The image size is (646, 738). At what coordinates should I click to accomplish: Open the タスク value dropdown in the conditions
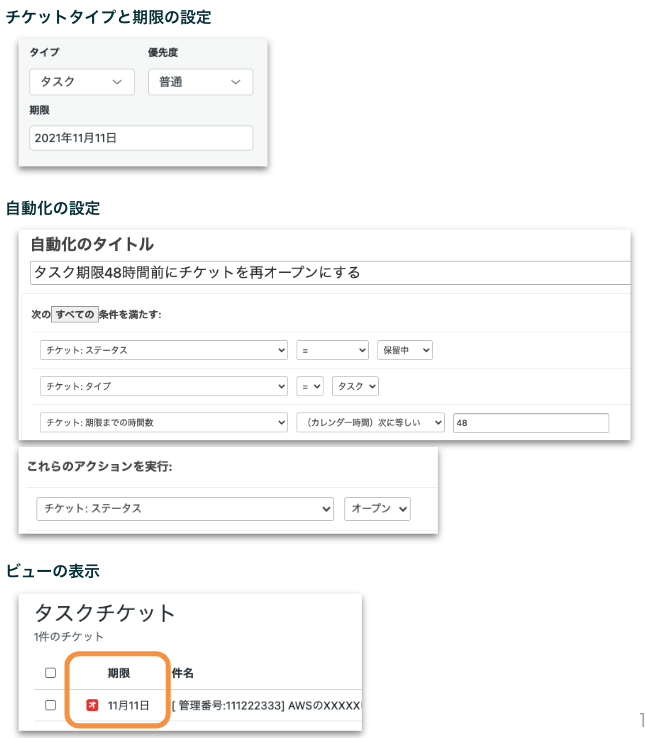point(356,386)
